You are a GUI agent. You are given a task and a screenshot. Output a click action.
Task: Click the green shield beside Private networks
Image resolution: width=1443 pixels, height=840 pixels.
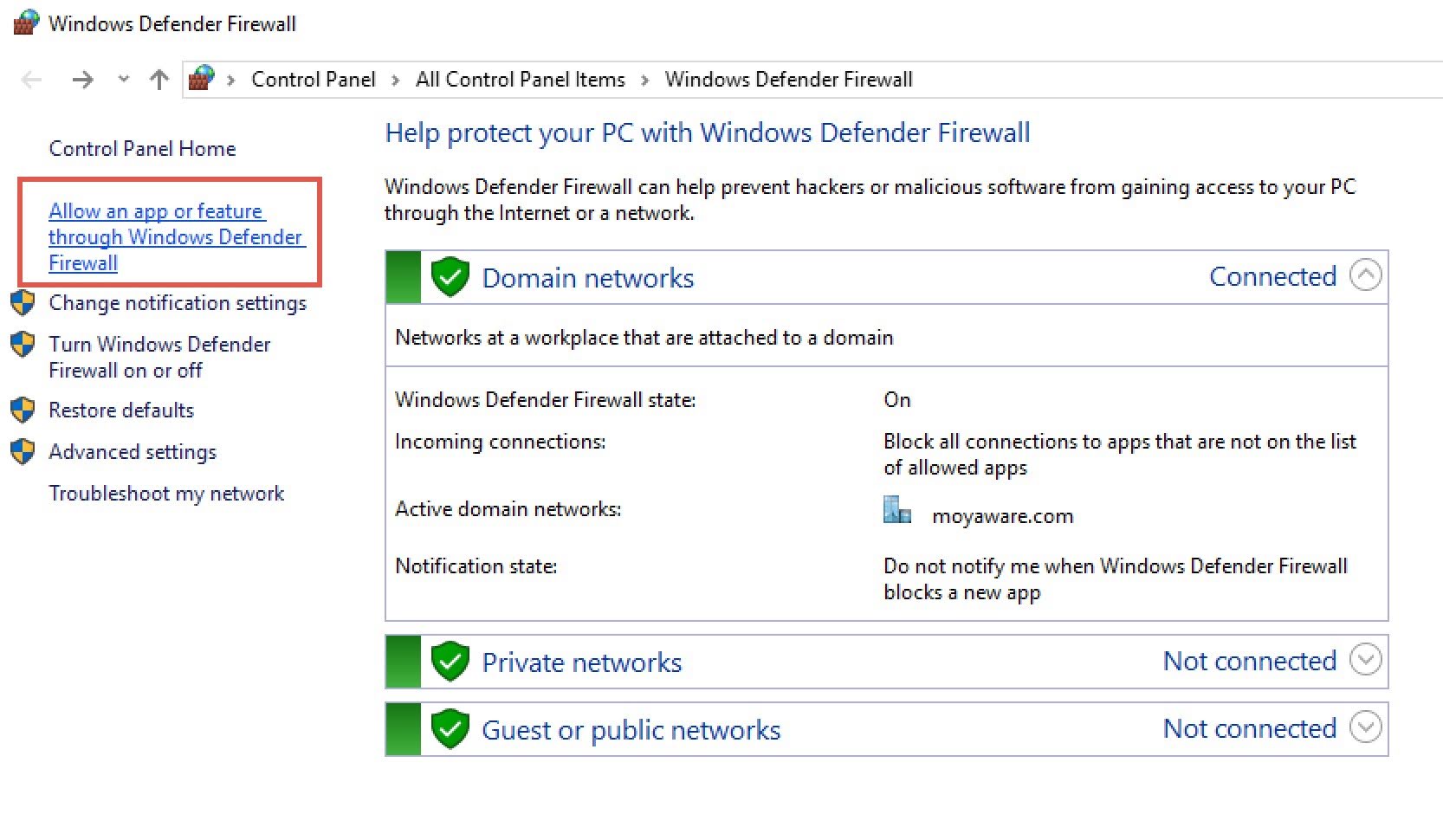[x=450, y=662]
